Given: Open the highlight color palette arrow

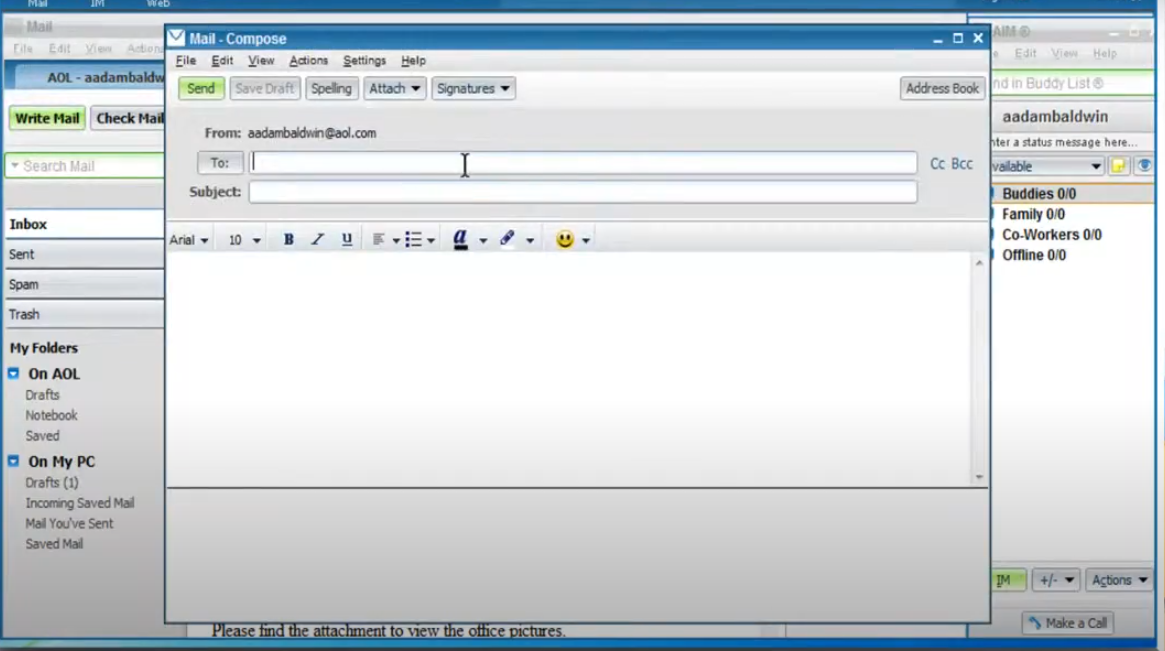Looking at the screenshot, I should click(x=530, y=241).
